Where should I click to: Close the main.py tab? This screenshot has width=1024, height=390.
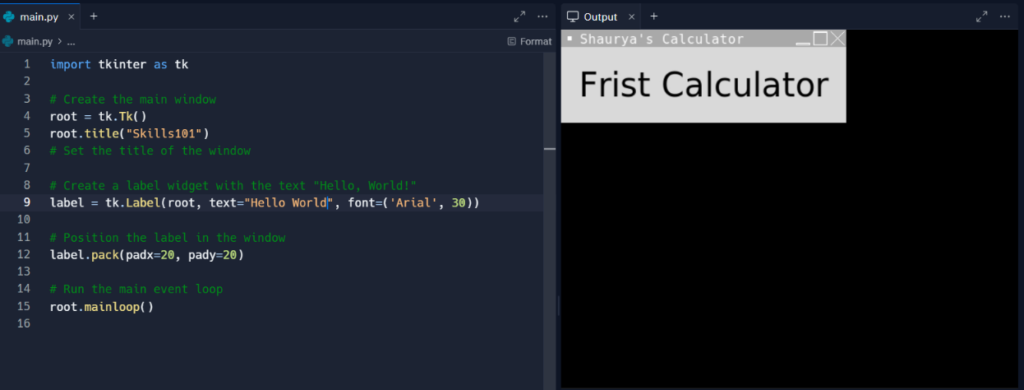click(71, 17)
